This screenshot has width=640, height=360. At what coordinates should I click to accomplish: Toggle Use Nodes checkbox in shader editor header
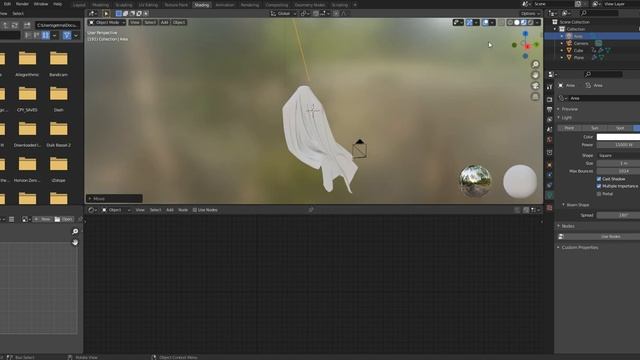[195, 210]
